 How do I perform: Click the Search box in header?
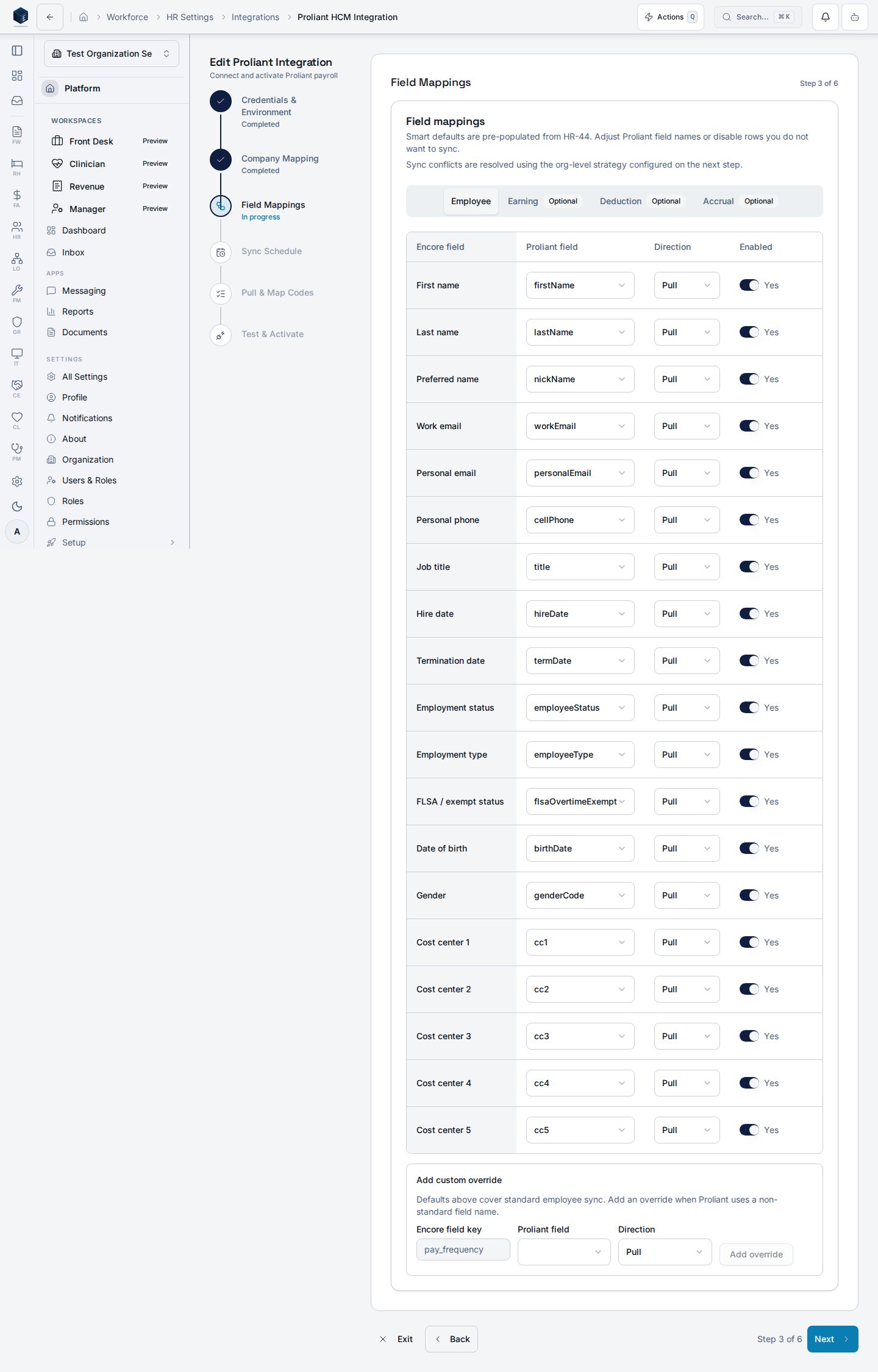(x=758, y=17)
